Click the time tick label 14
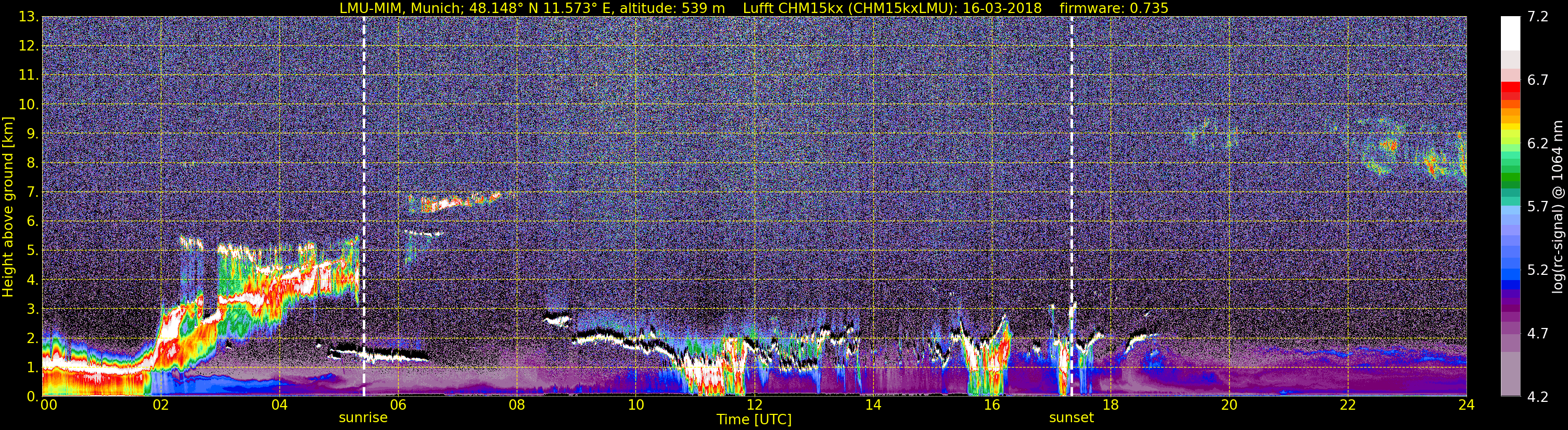Image resolution: width=1568 pixels, height=430 pixels. pos(873,405)
